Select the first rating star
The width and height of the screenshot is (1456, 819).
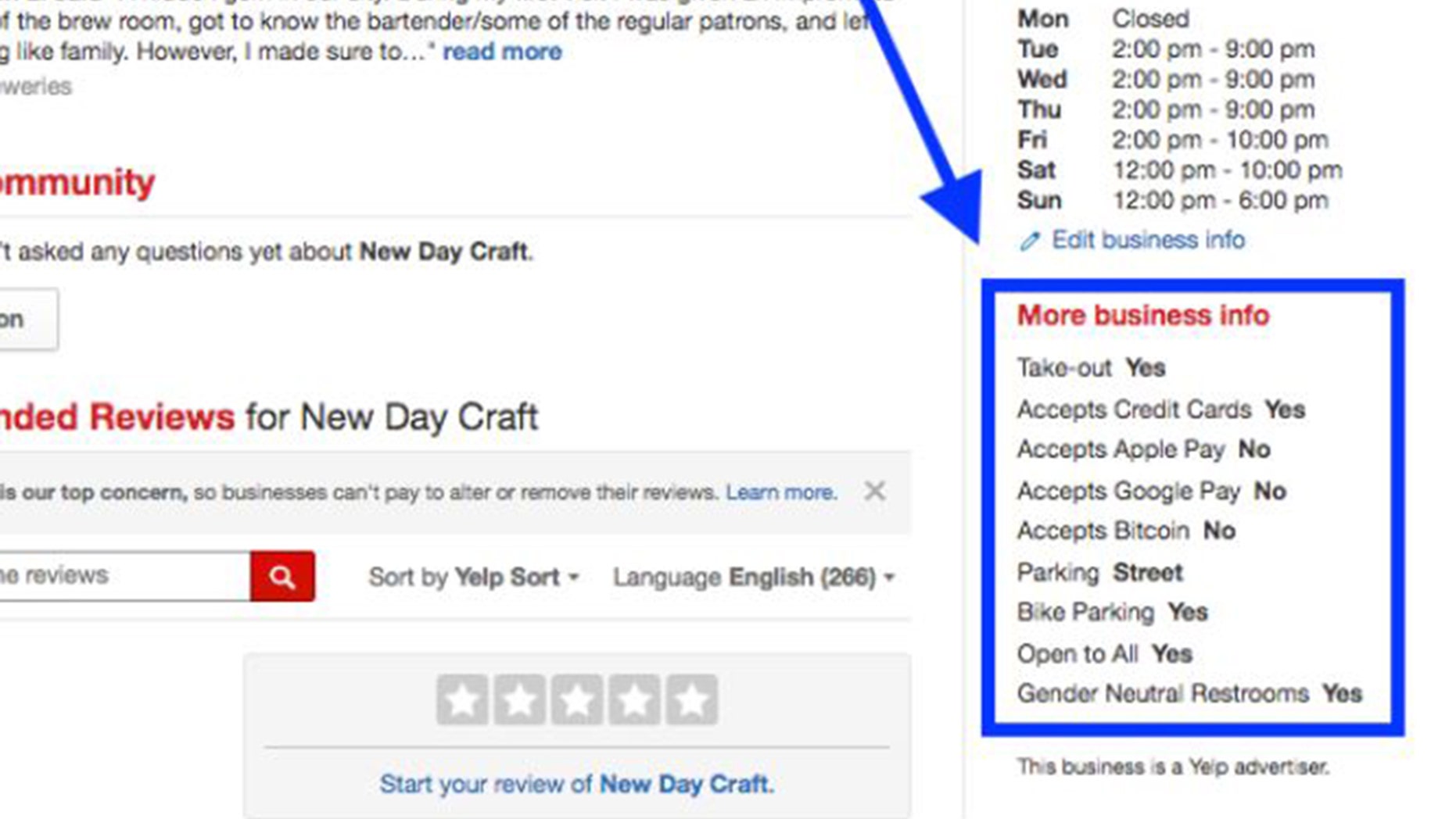coord(462,699)
